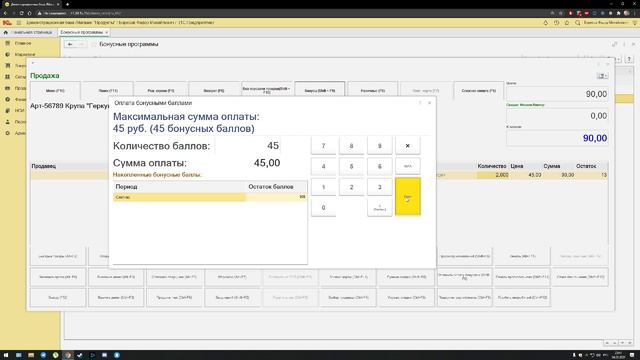
Task: Click the Наличные (F5) button in sale window
Action: 373,91
